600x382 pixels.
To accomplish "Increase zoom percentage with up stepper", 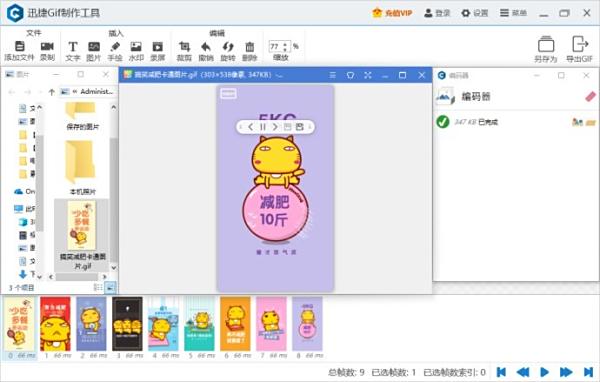I will point(285,44).
